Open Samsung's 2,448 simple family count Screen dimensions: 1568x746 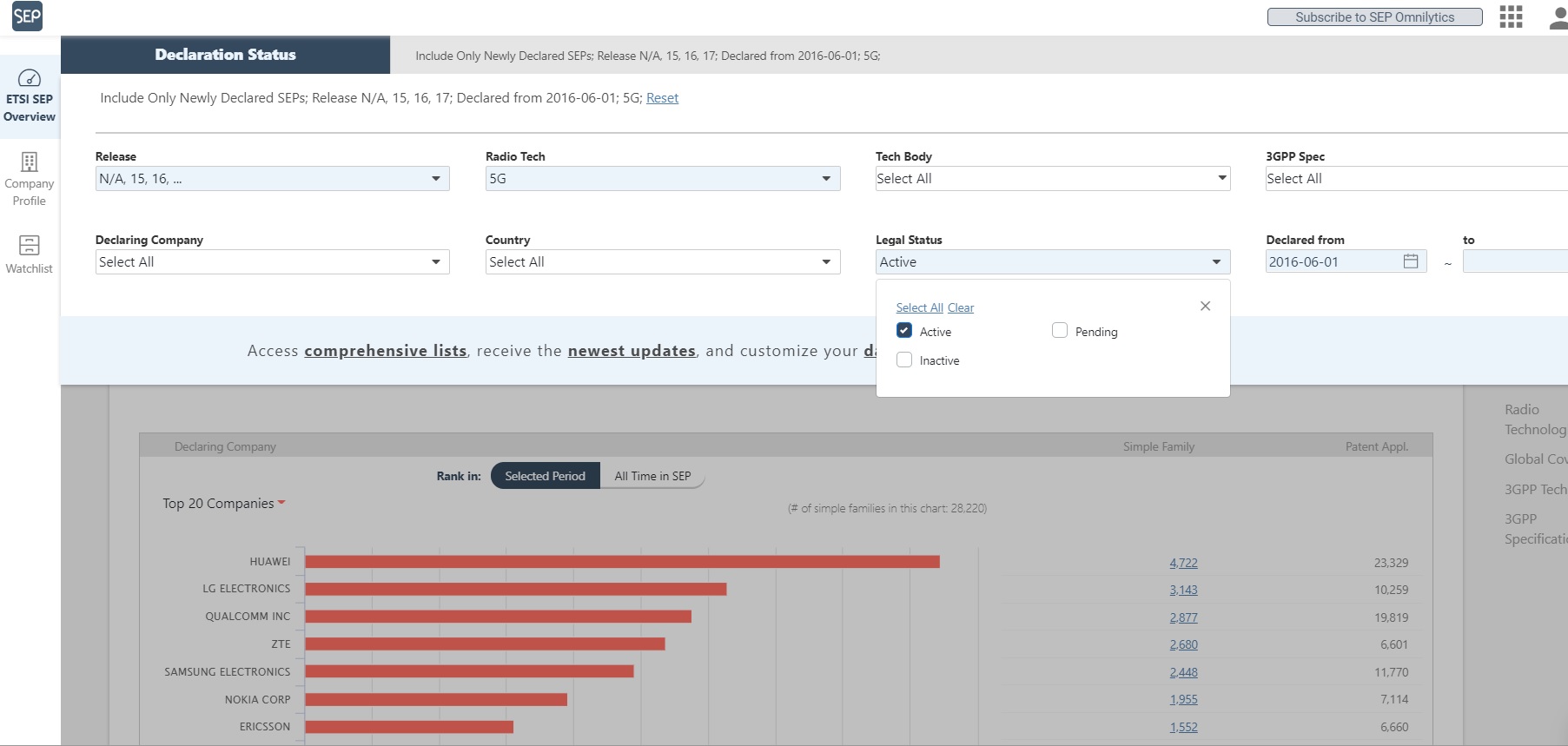1183,672
